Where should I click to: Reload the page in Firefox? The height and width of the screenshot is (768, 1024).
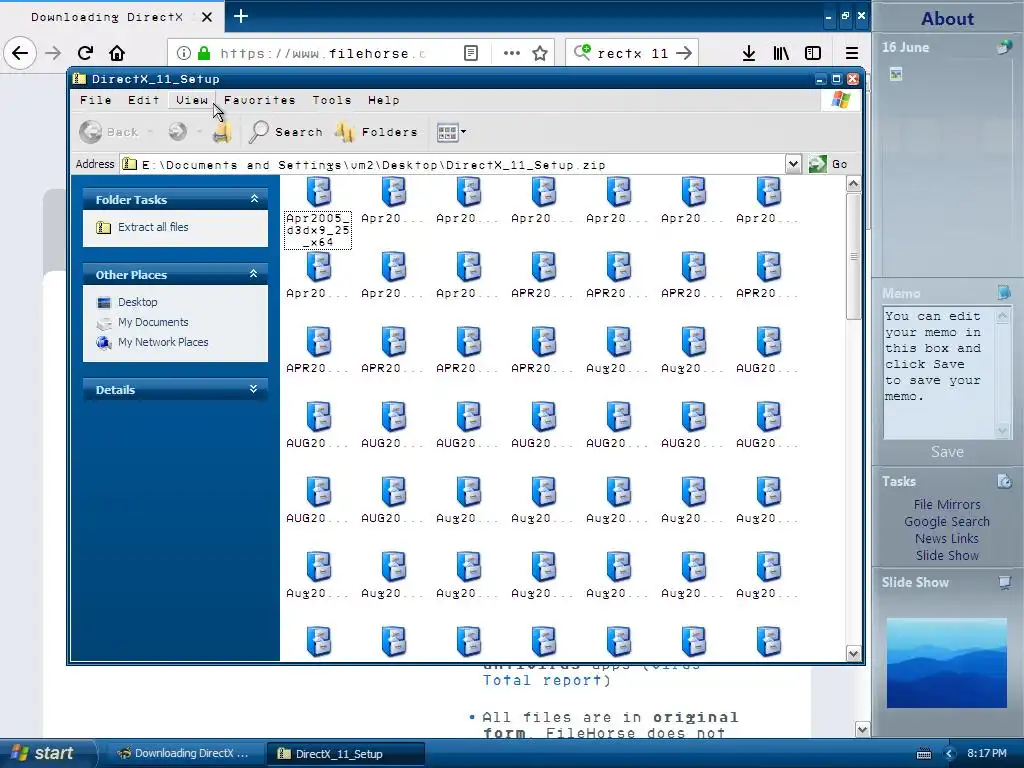point(85,53)
